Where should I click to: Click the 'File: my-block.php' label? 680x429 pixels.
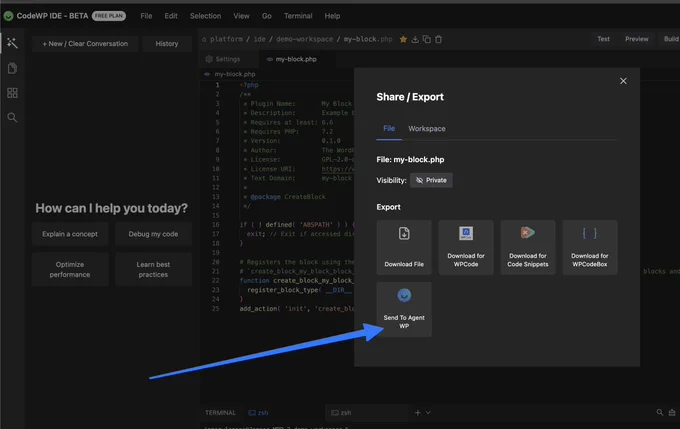[x=410, y=160]
